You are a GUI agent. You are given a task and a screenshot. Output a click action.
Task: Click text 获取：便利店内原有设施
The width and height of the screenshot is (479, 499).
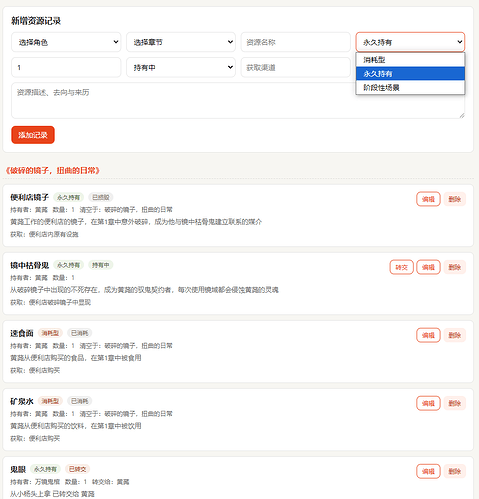[x=44, y=235]
